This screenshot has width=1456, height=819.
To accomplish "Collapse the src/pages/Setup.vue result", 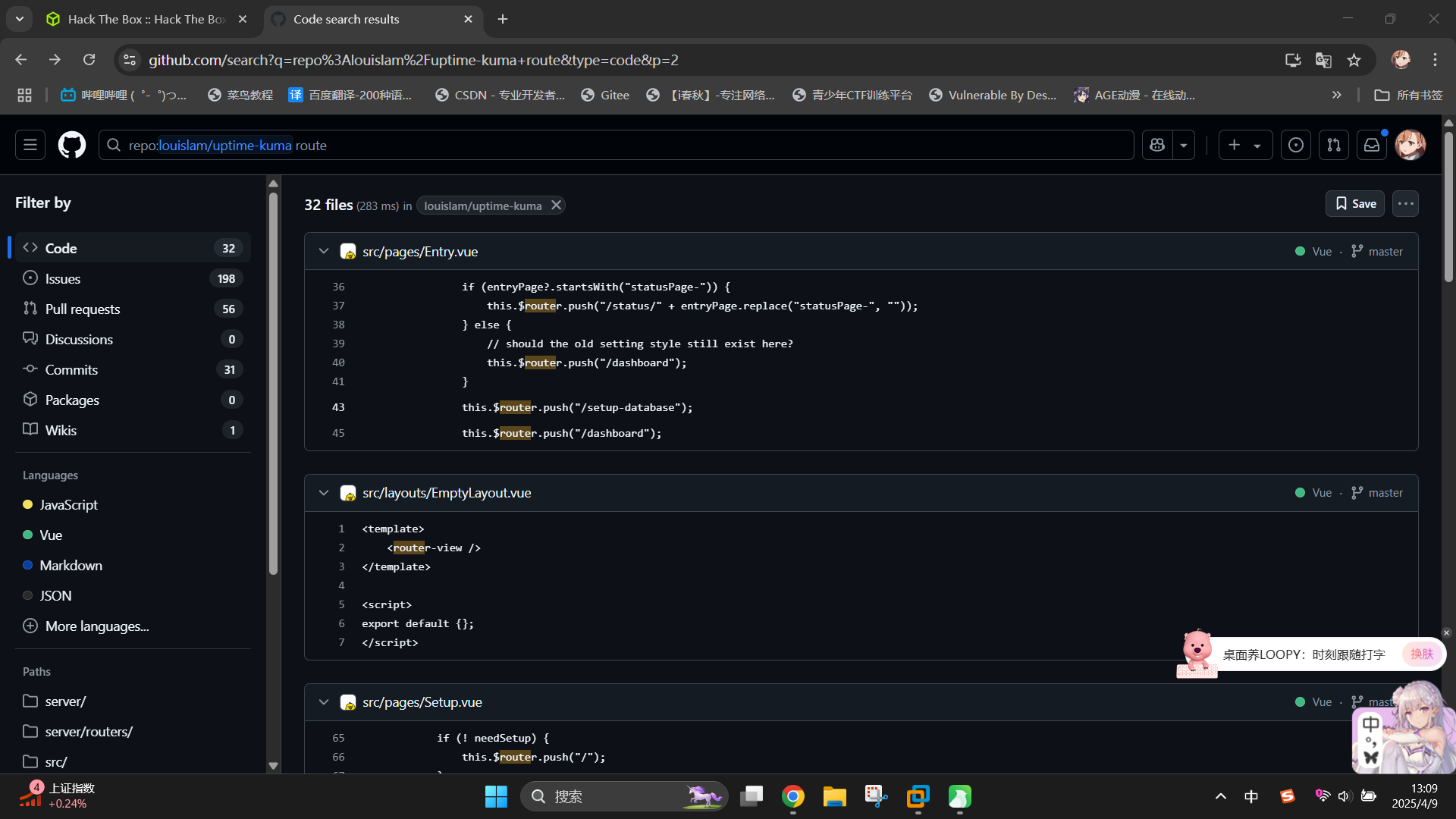I will (324, 701).
